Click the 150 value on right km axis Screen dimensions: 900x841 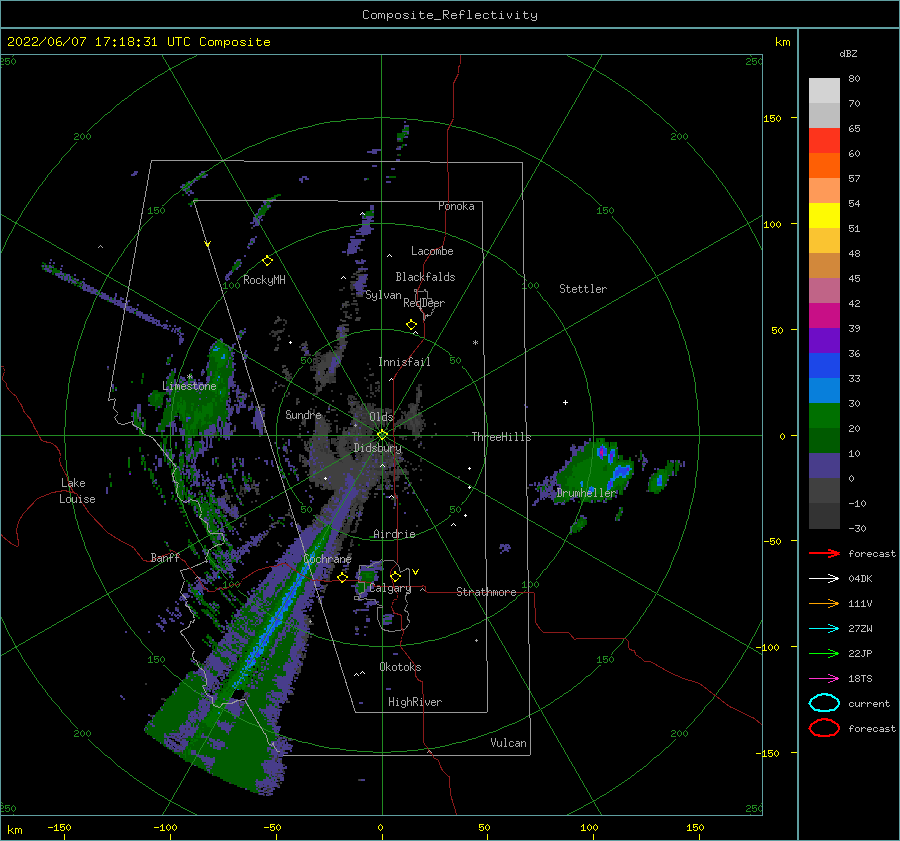(x=772, y=118)
